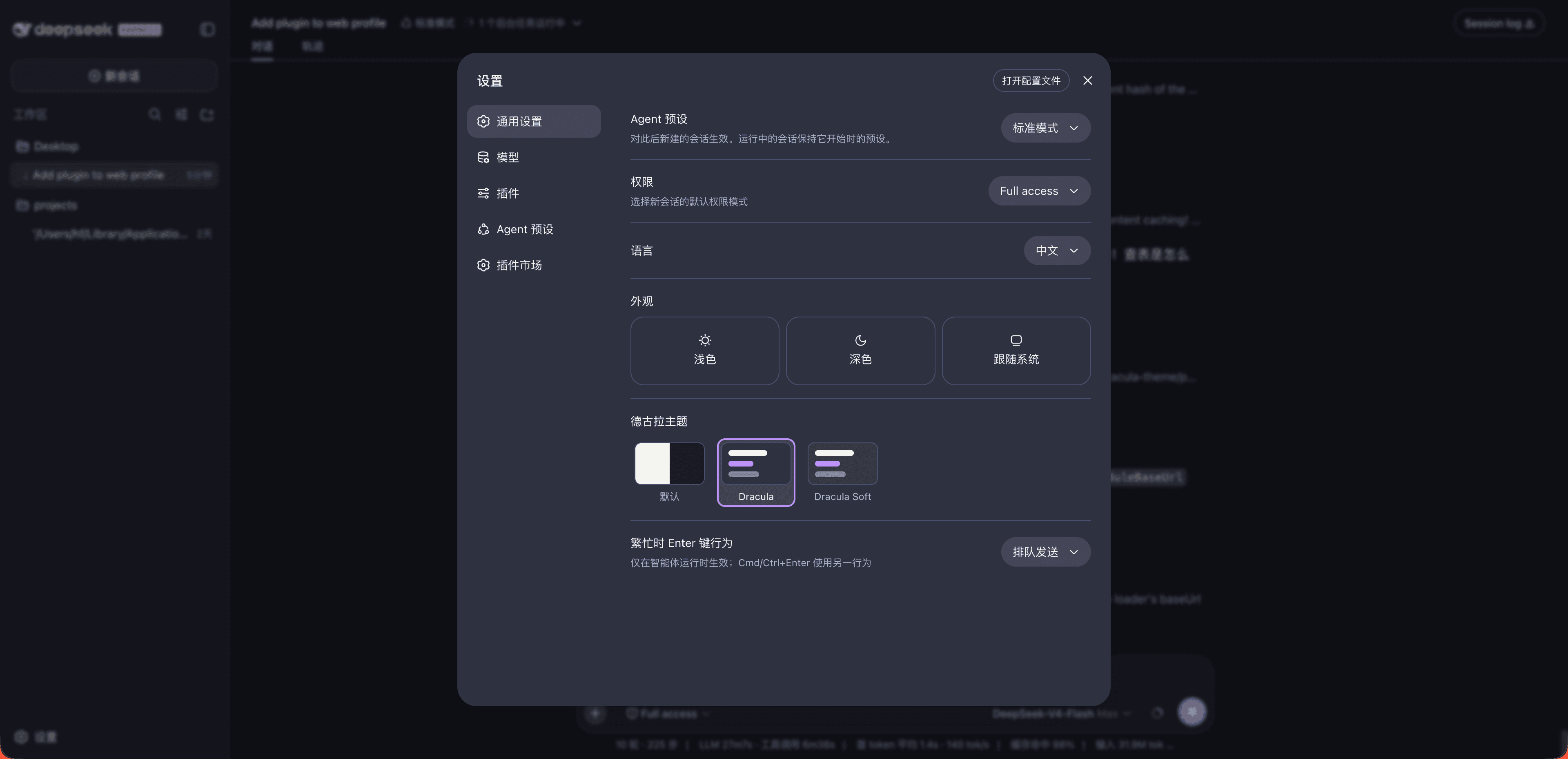1568x759 pixels.
Task: Pick the 默认 theme swatch
Action: click(670, 472)
